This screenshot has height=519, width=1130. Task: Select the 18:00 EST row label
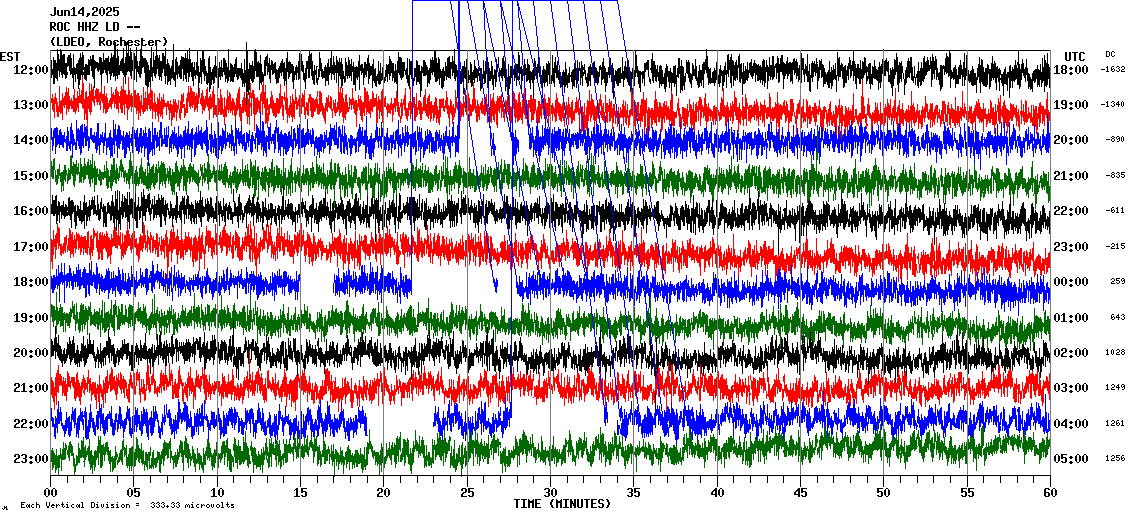coord(32,282)
